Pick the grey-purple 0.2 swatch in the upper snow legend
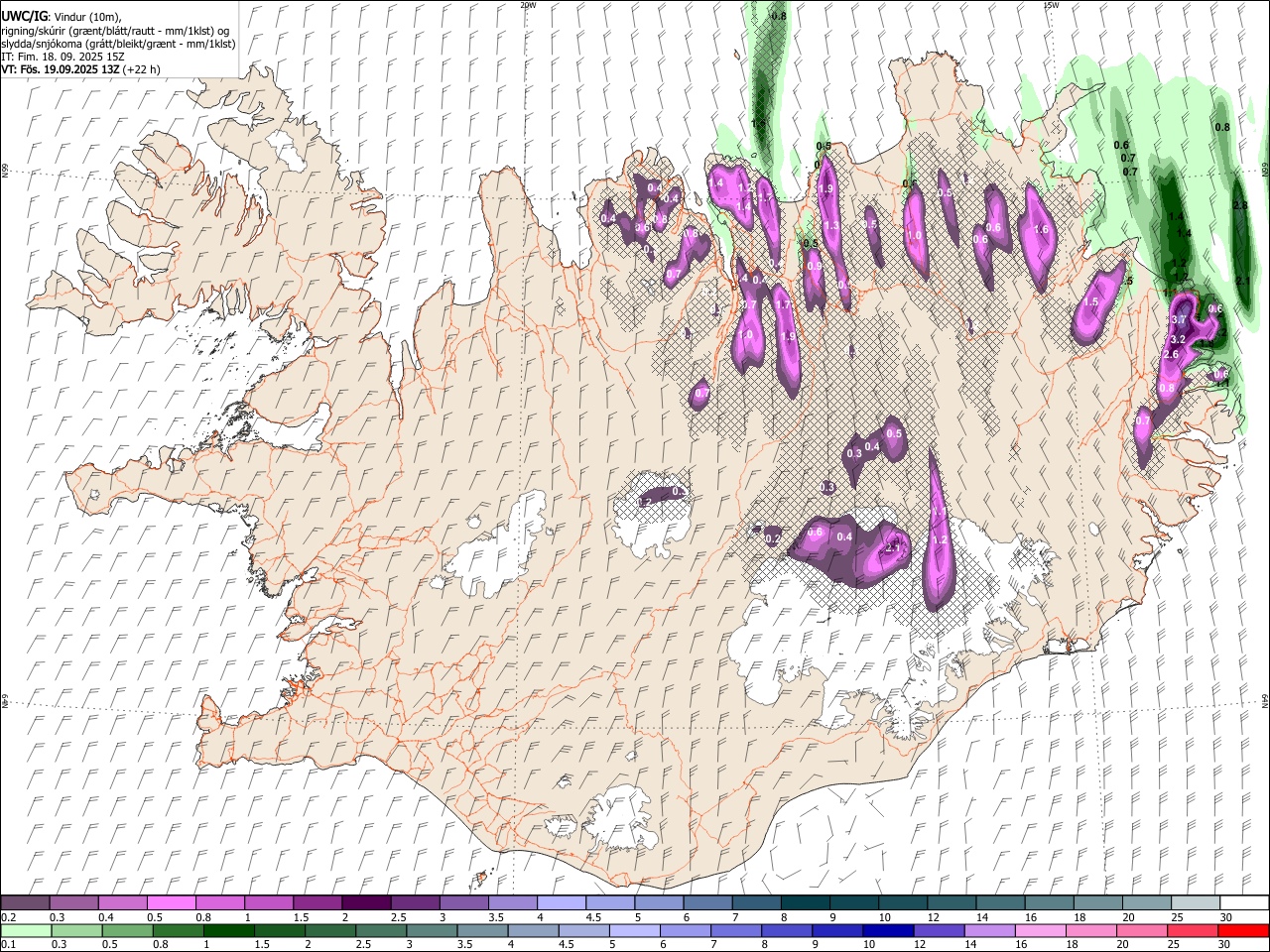This screenshot has height=952, width=1270. [x=25, y=903]
